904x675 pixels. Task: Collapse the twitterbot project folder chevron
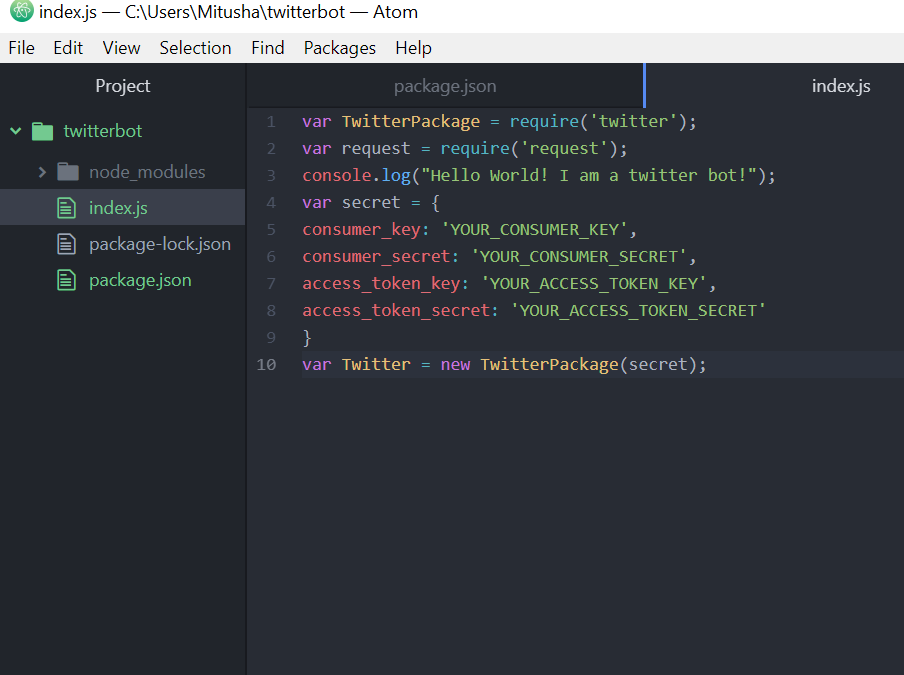16,131
